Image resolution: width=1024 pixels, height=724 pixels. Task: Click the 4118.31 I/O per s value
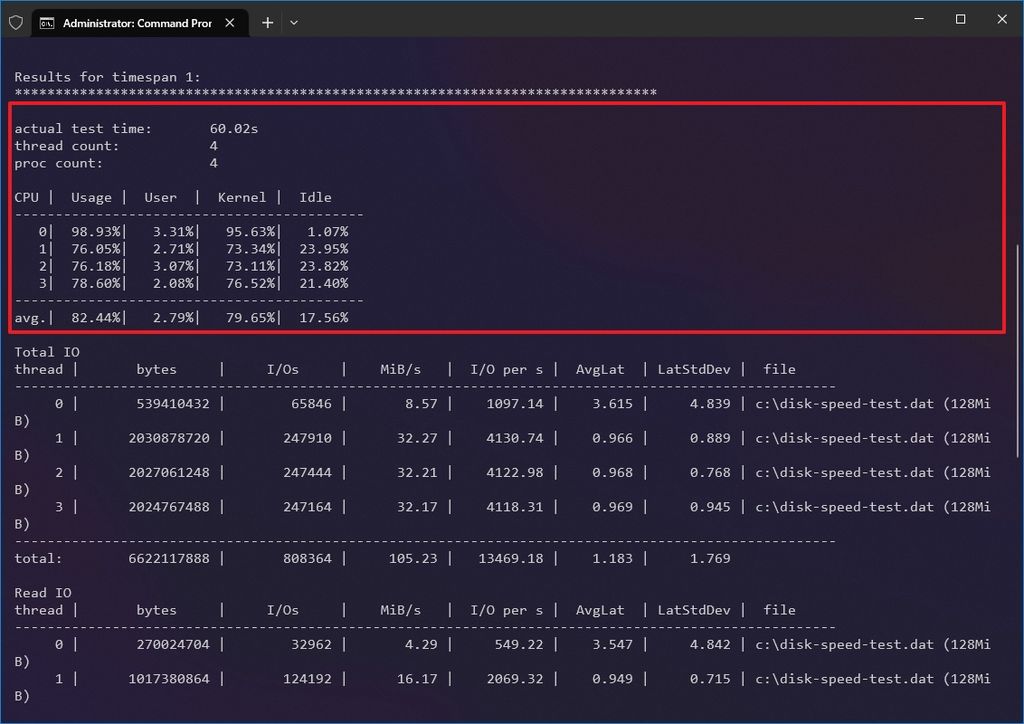[515, 507]
